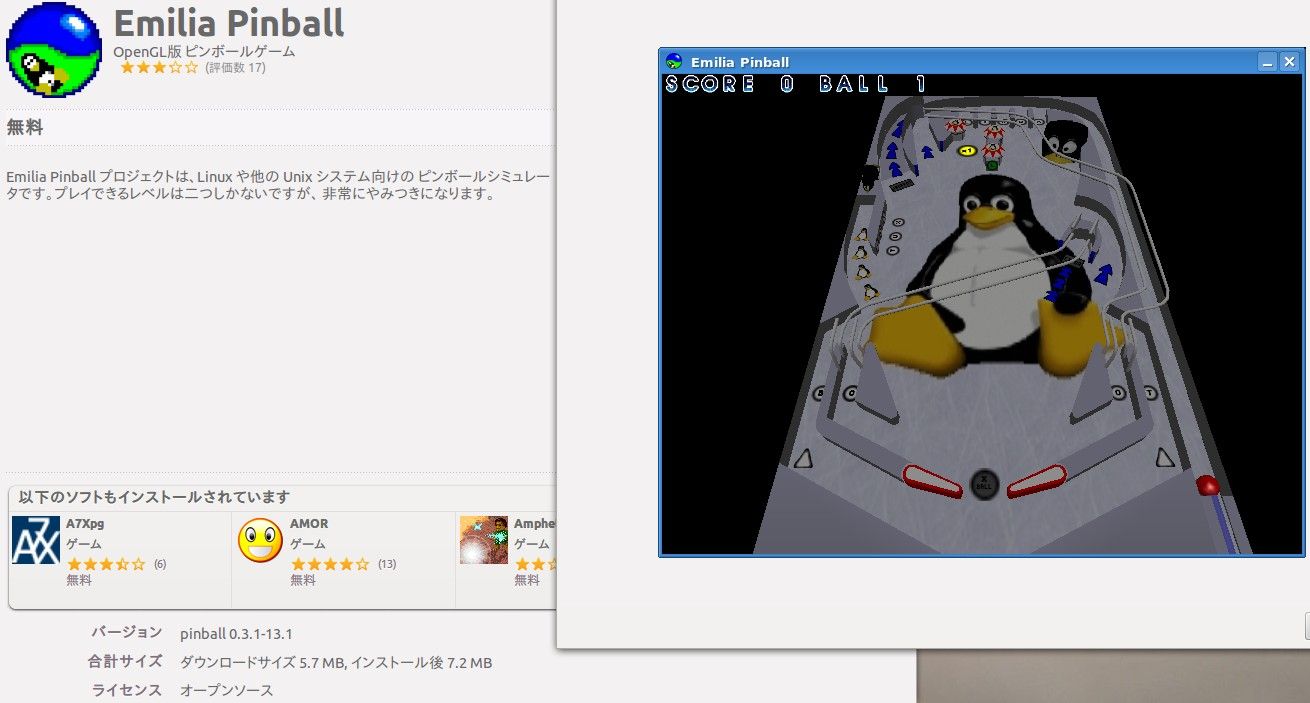This screenshot has height=703, width=1310.
Task: Click the Emilia Pinball description paragraph
Action: [278, 185]
